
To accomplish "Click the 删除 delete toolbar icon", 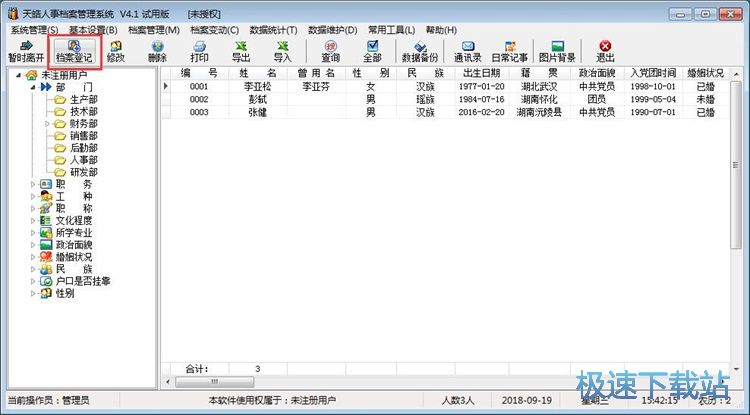I will [x=157, y=51].
